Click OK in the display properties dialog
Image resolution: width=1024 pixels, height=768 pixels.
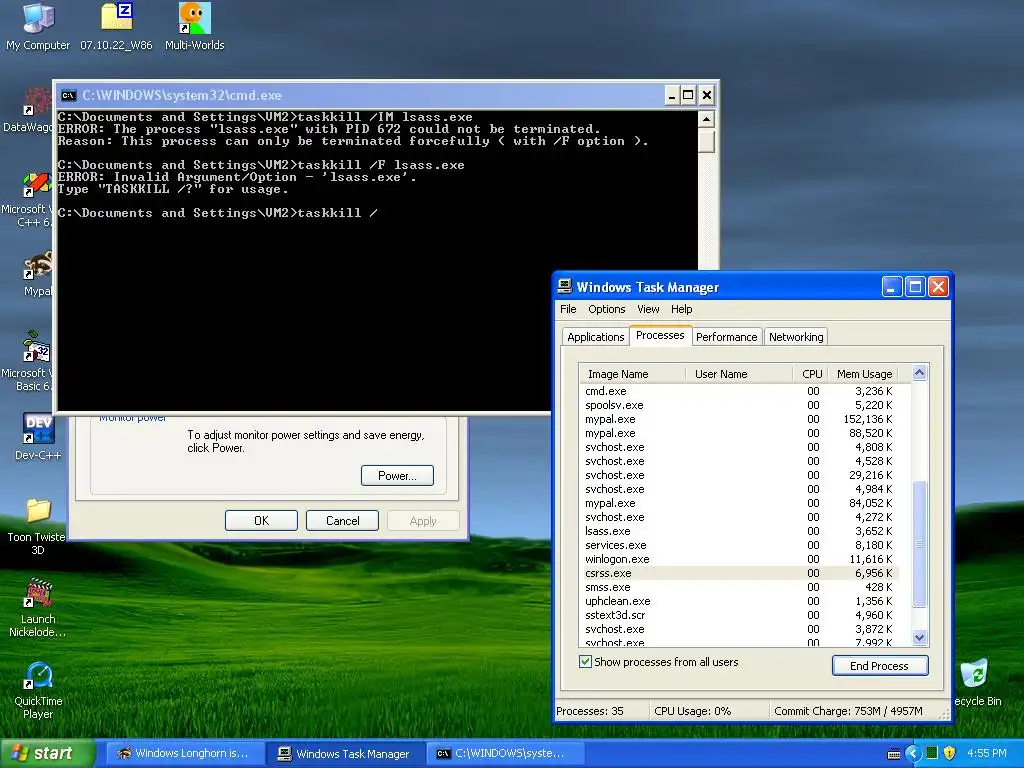[261, 520]
